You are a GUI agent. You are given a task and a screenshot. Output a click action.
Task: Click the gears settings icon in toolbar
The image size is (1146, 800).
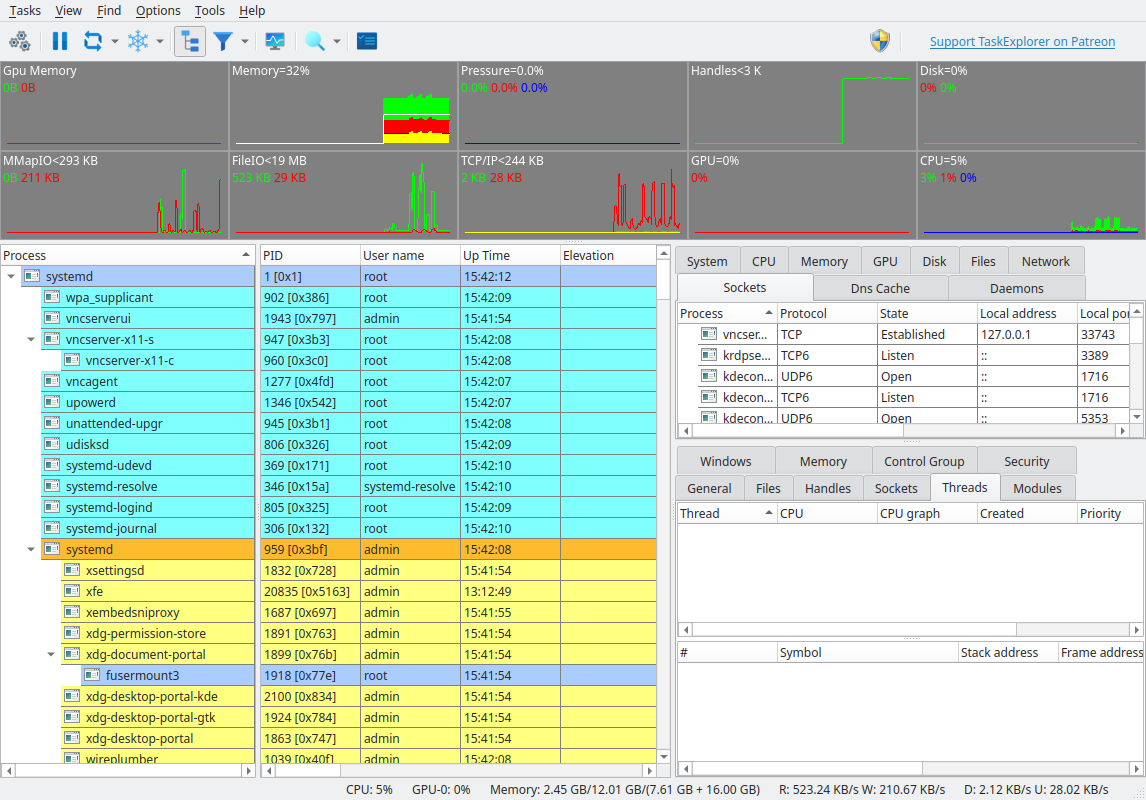(20, 41)
